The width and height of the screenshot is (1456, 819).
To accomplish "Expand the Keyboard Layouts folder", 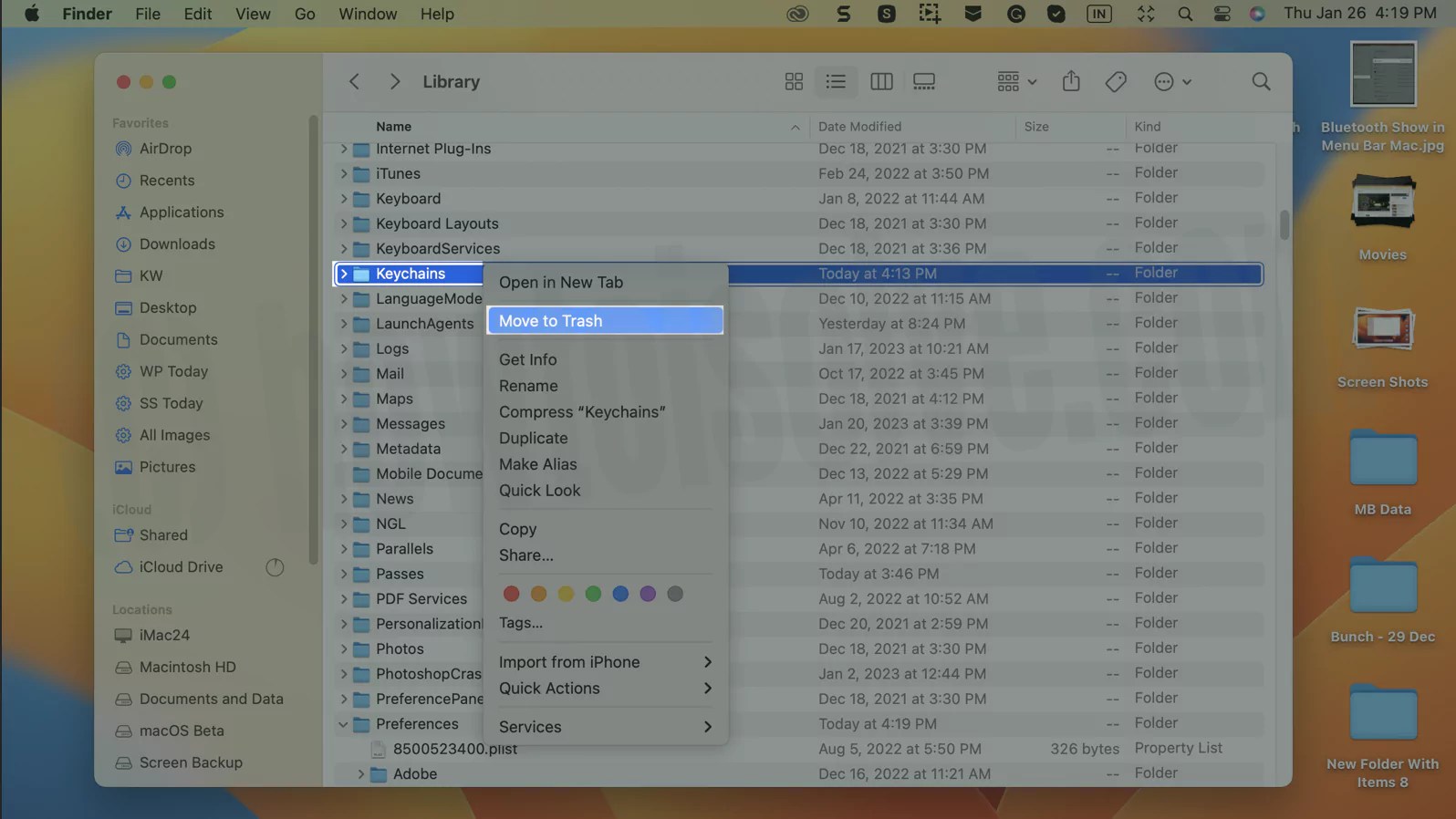I will point(344,223).
